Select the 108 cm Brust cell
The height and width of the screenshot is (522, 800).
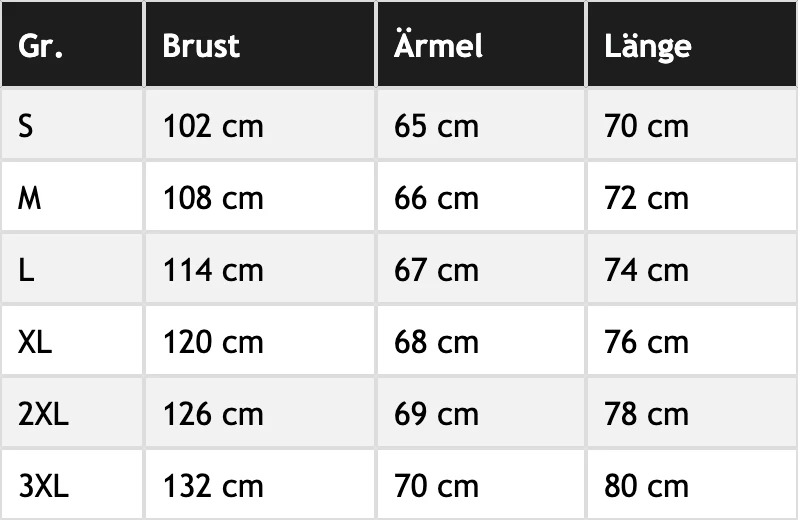coord(213,198)
